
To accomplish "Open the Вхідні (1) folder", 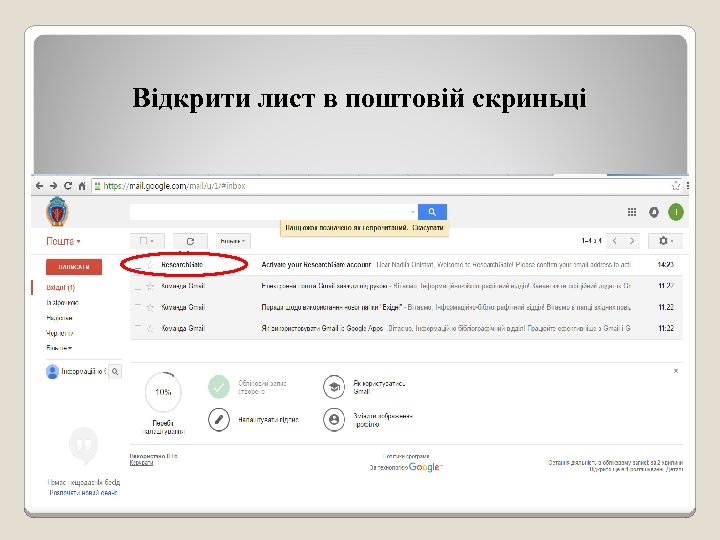I will (x=60, y=287).
